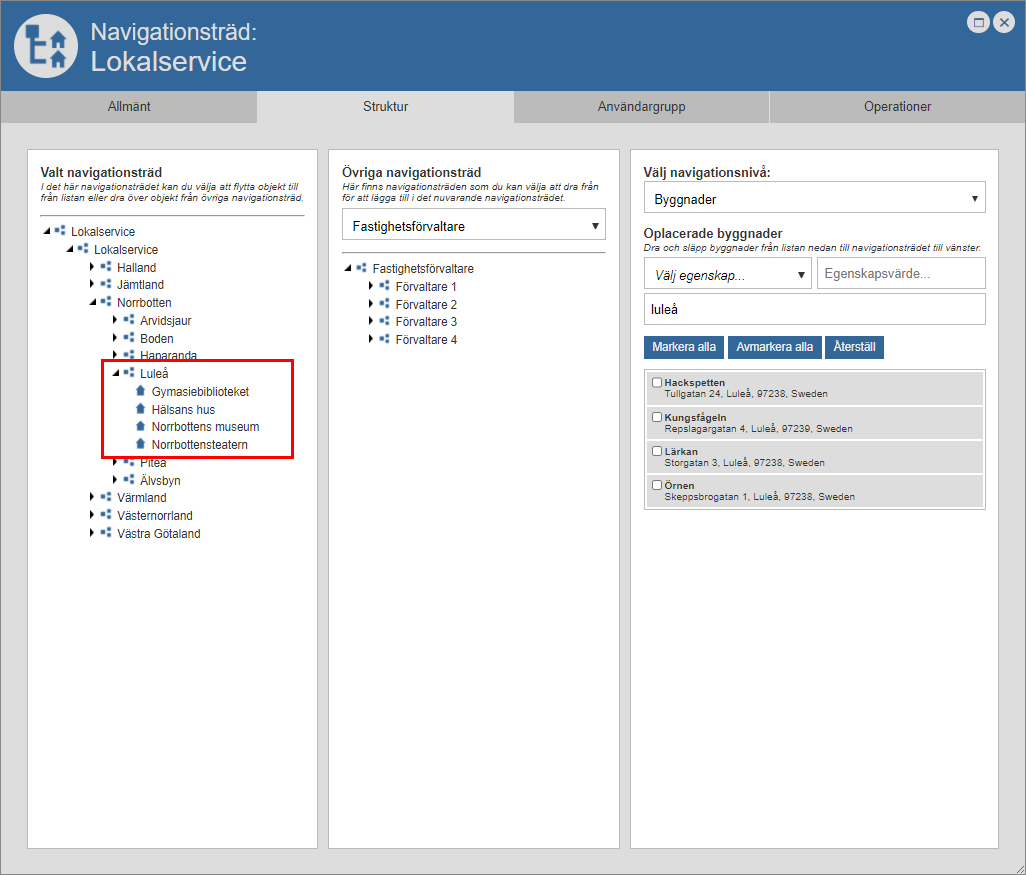Click the node icon beside Värmland
The height and width of the screenshot is (875, 1026).
tap(106, 498)
